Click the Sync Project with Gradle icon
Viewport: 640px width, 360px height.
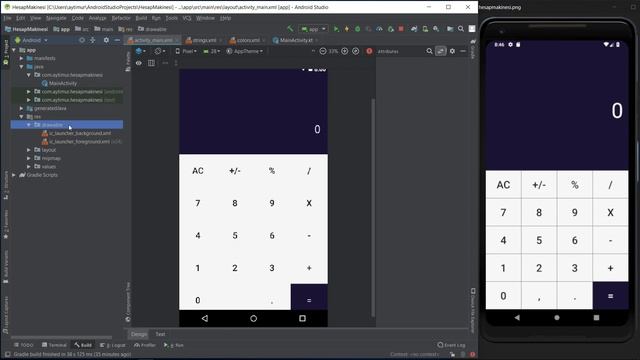coord(414,29)
